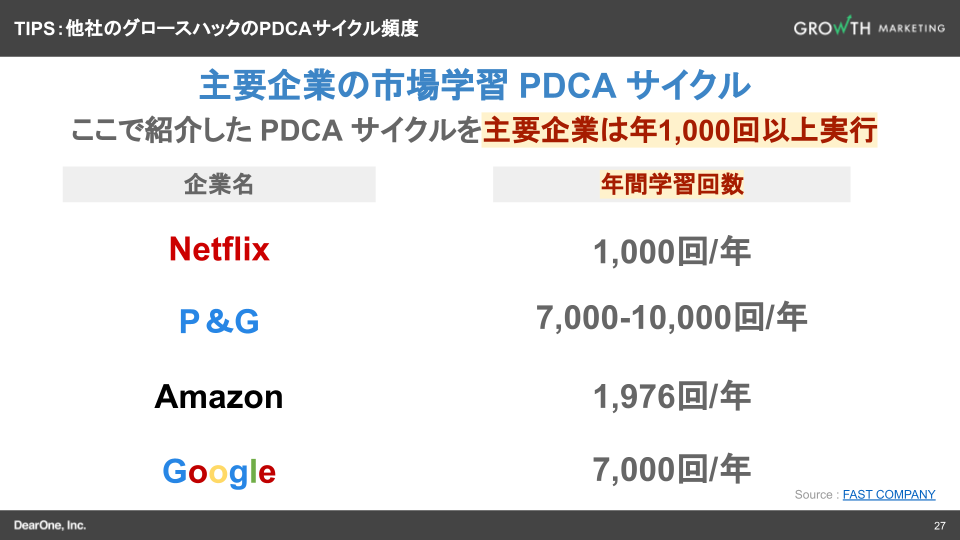Select the black Amazon company name
Screen dimensions: 960x540
(219, 397)
